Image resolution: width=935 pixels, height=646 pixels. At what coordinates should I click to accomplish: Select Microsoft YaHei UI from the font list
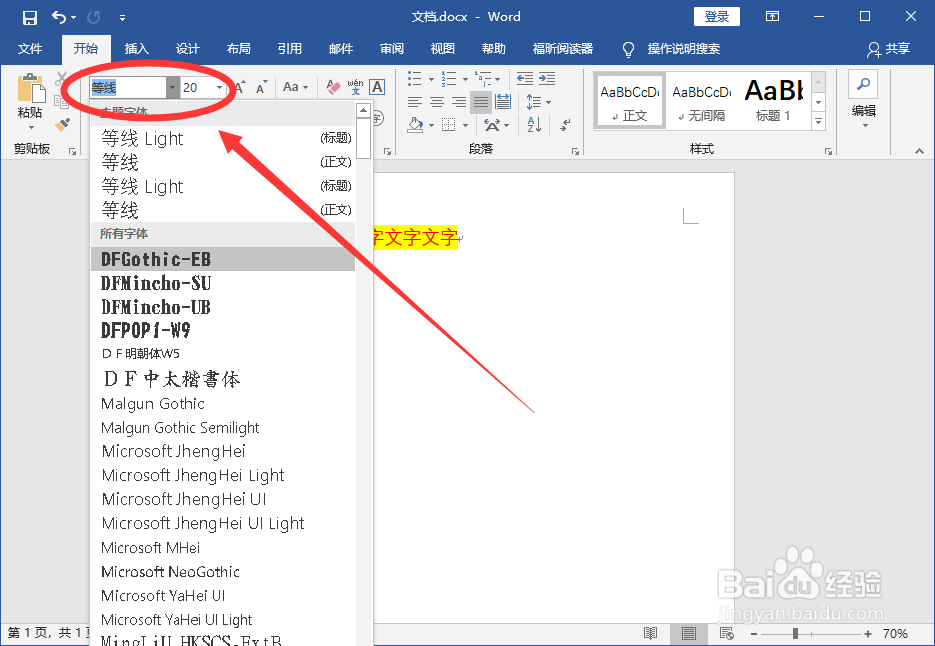pyautogui.click(x=162, y=595)
